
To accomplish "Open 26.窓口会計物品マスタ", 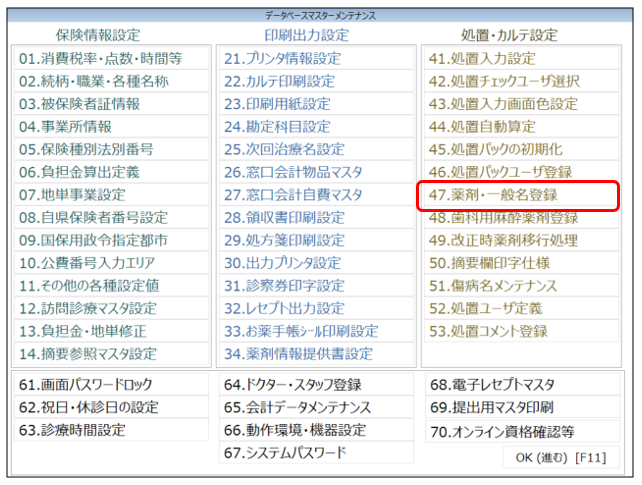I will click(293, 172).
